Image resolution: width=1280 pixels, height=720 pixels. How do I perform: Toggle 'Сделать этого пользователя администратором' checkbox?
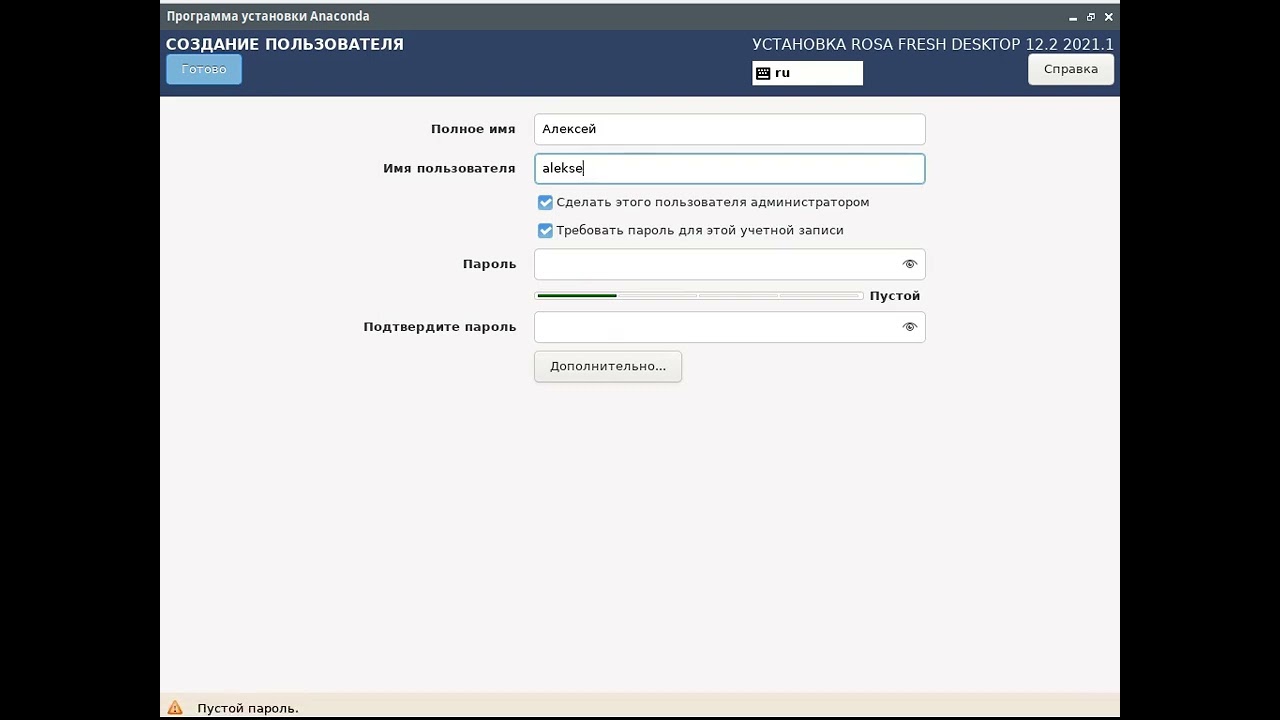tap(545, 202)
